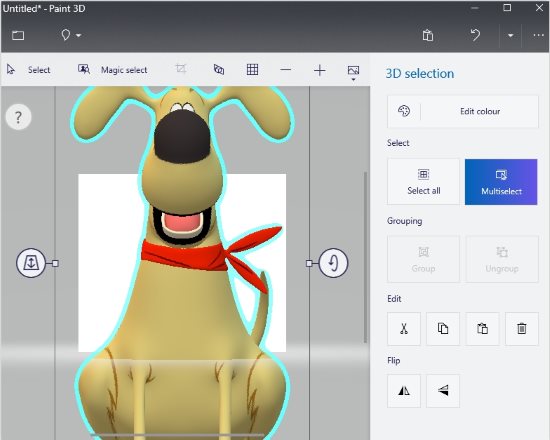
Task: Choose the Select tool
Action: pos(29,70)
